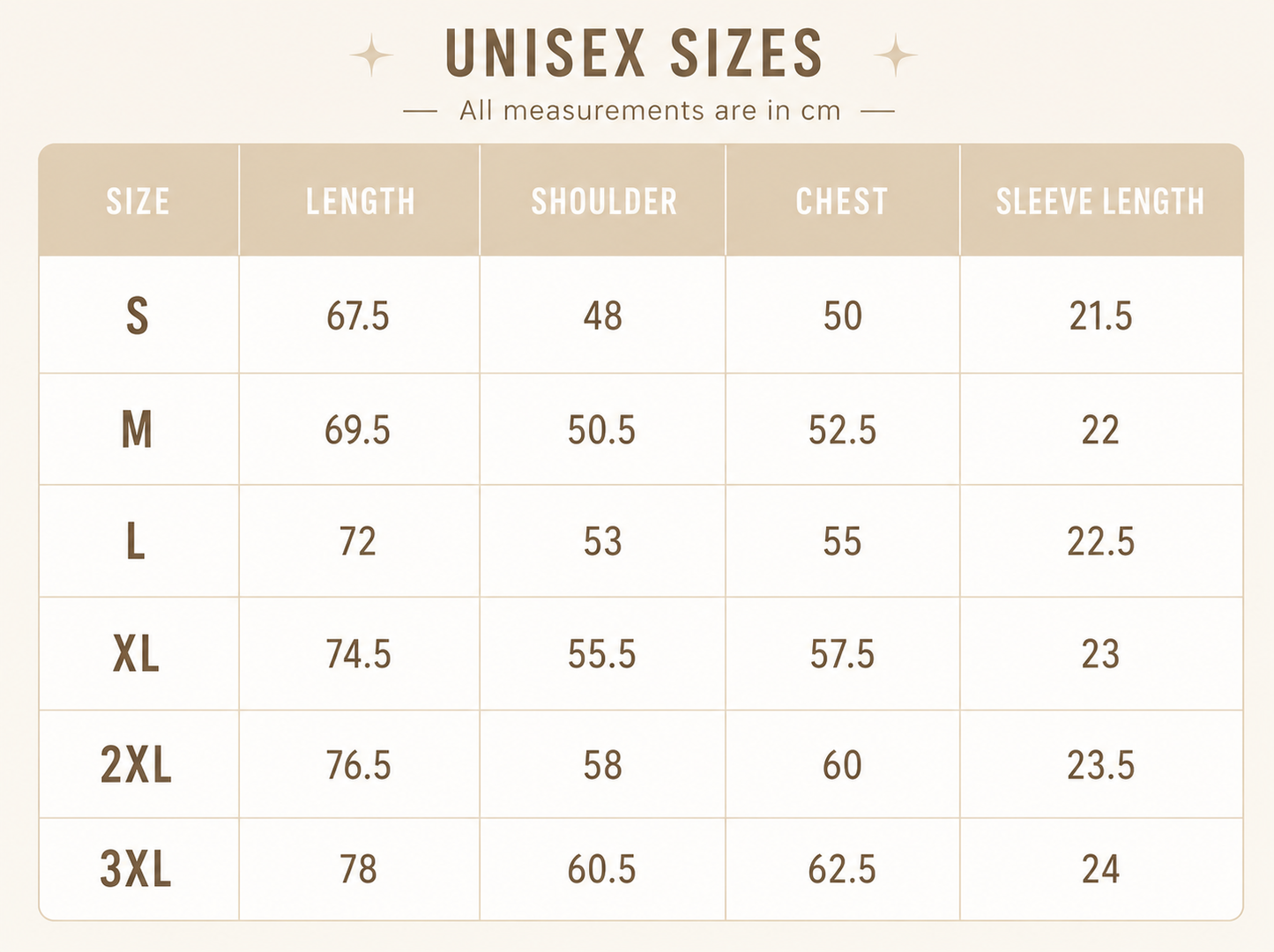Select the CHEST column header
Image resolution: width=1274 pixels, height=952 pixels.
point(842,202)
